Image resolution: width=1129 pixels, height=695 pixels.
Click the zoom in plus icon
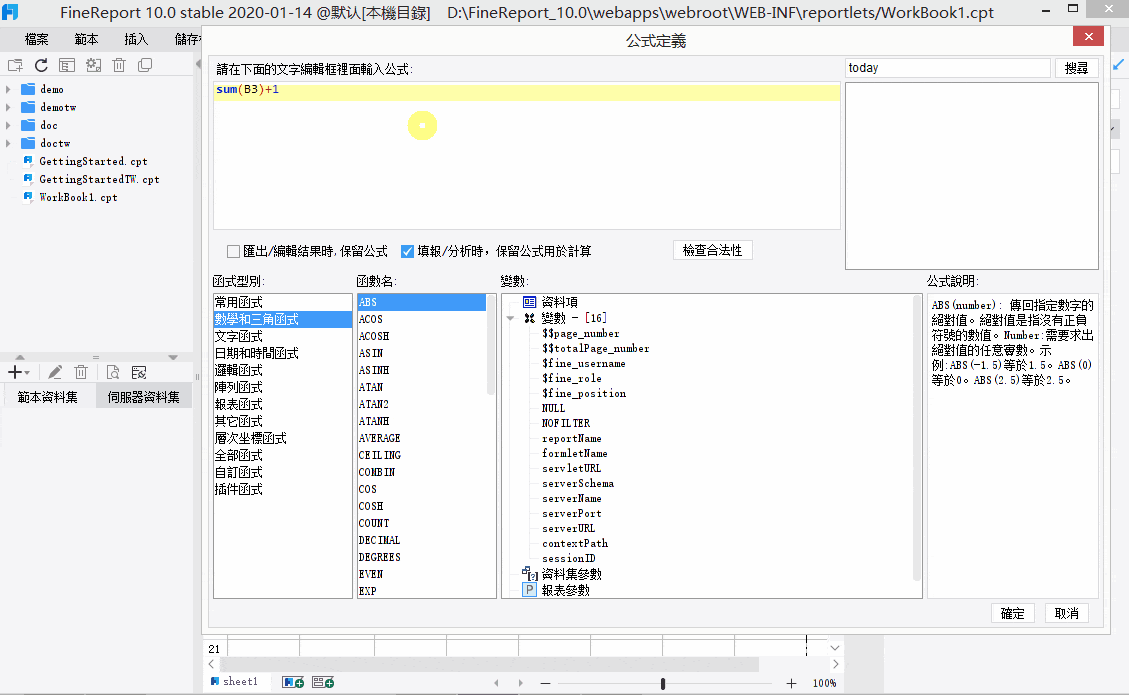point(791,683)
